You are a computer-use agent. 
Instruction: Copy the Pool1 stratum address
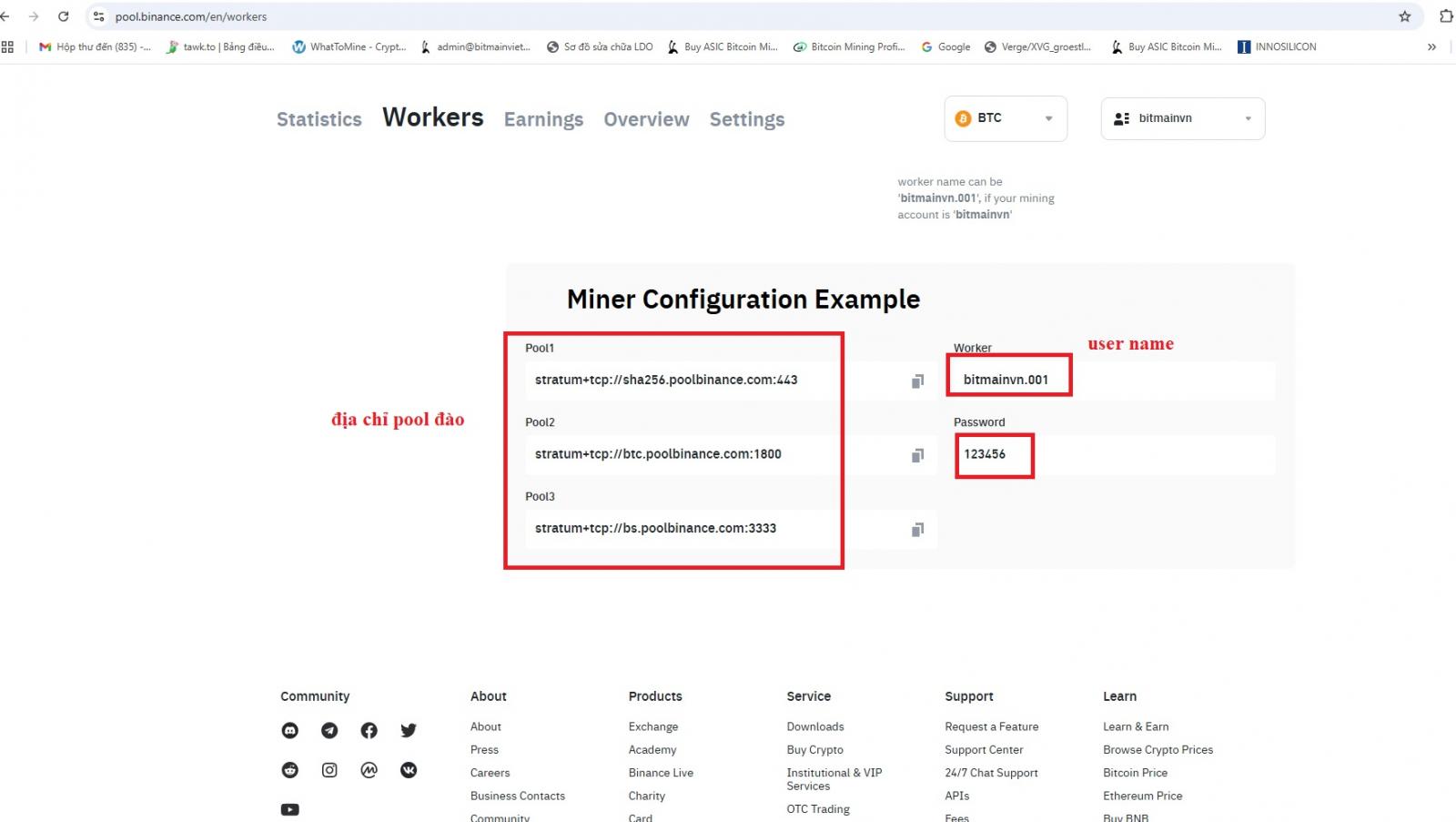917,381
